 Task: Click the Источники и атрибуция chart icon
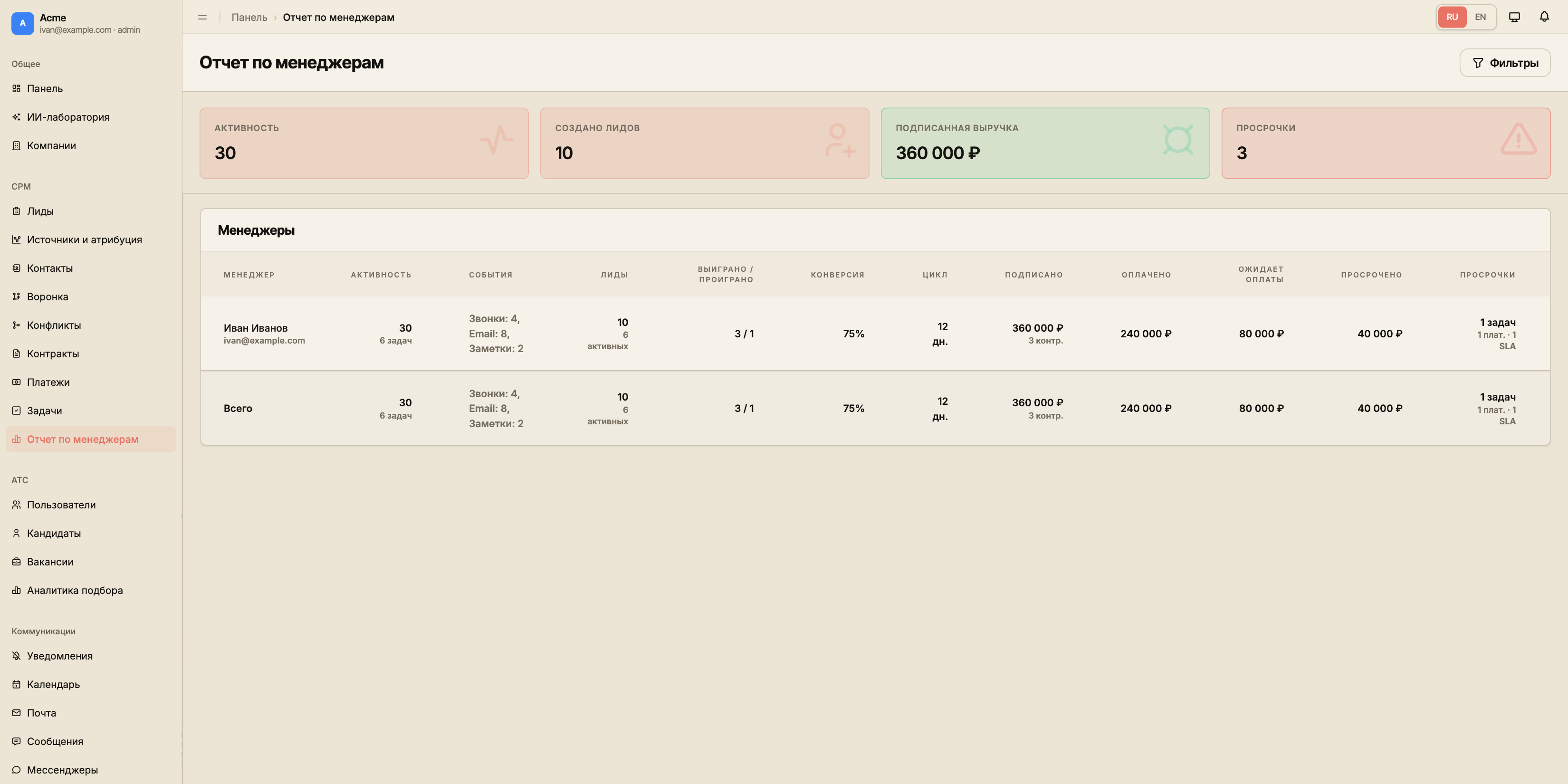17,240
